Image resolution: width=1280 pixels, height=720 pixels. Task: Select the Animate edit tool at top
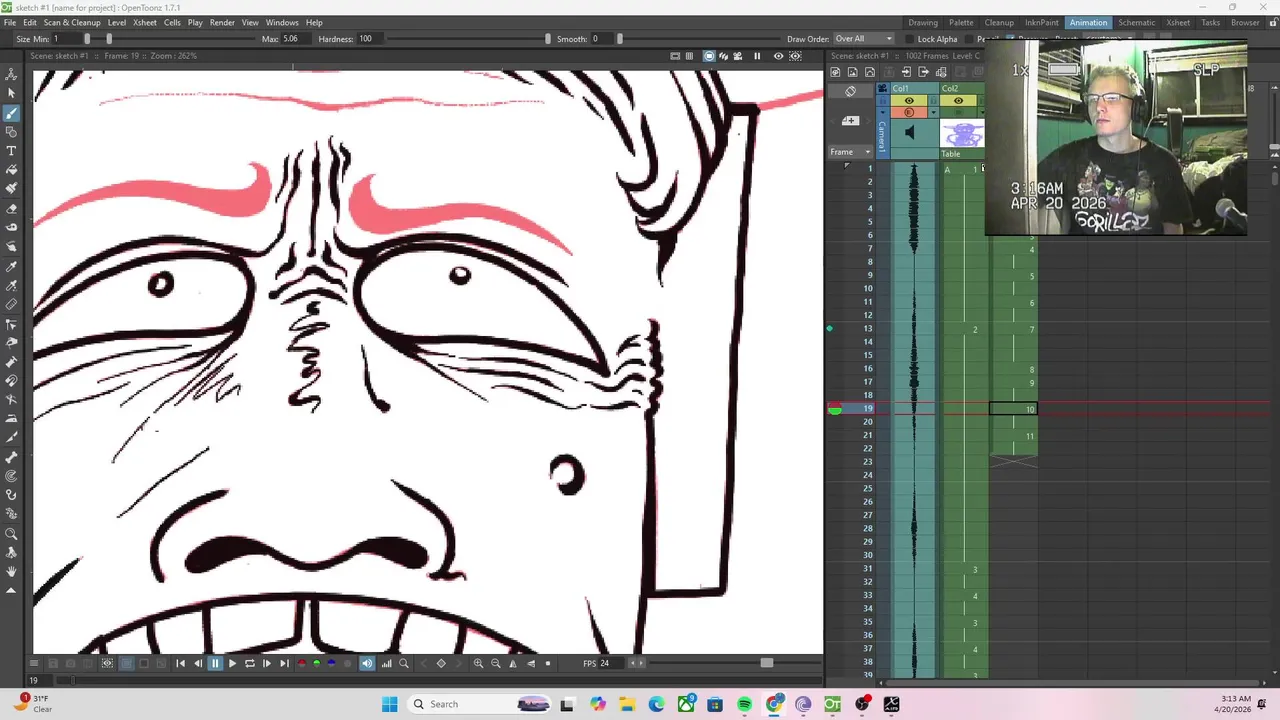point(11,74)
